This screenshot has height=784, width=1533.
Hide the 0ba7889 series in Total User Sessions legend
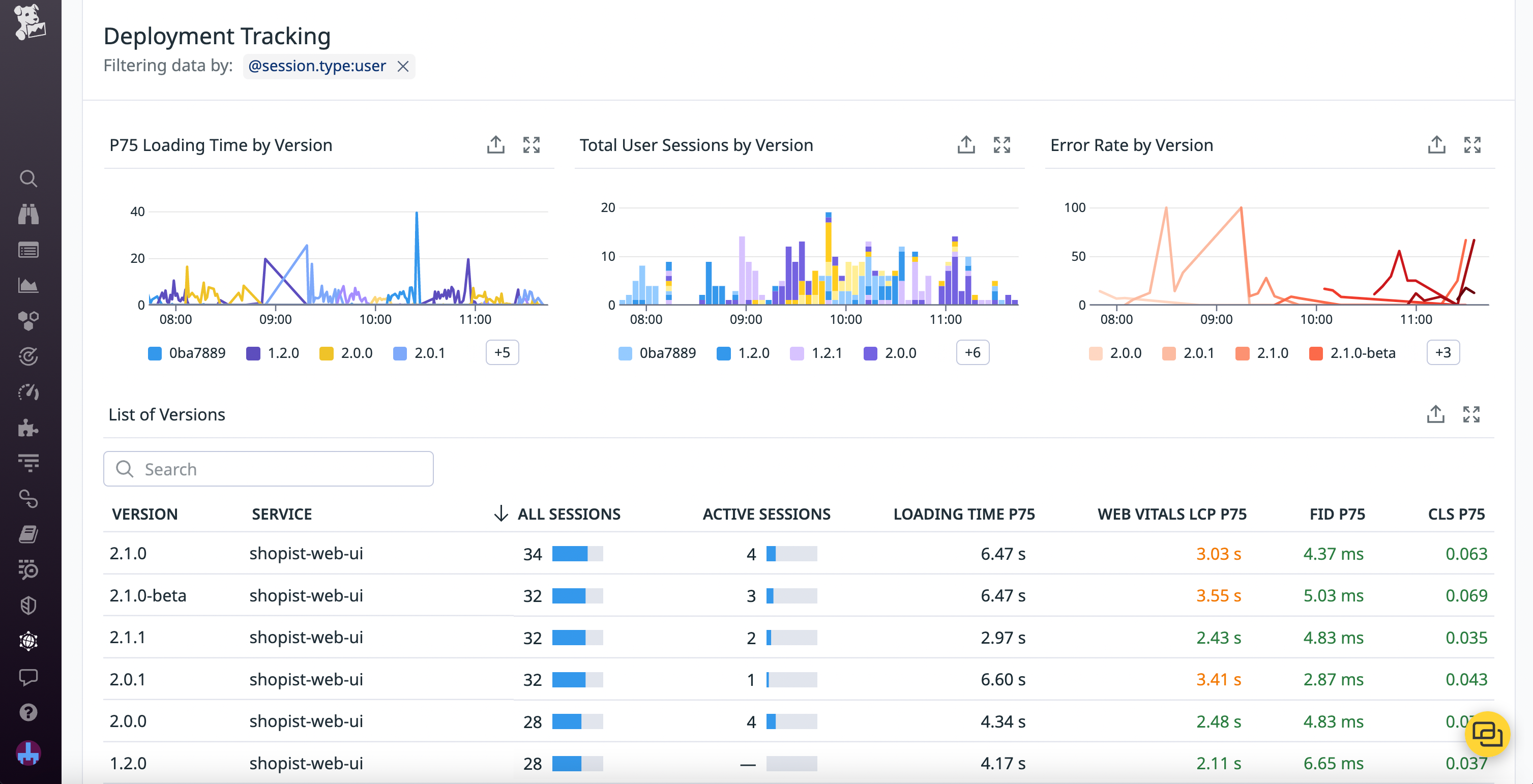[x=657, y=352]
